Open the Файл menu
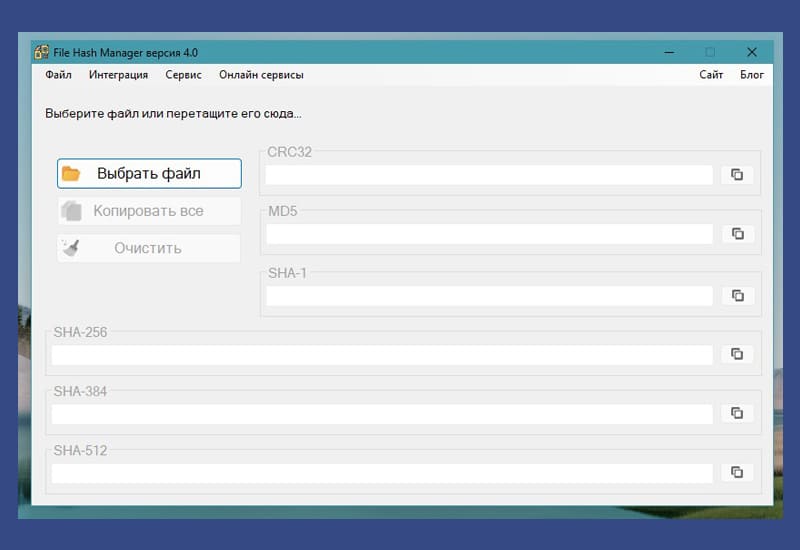 click(58, 75)
